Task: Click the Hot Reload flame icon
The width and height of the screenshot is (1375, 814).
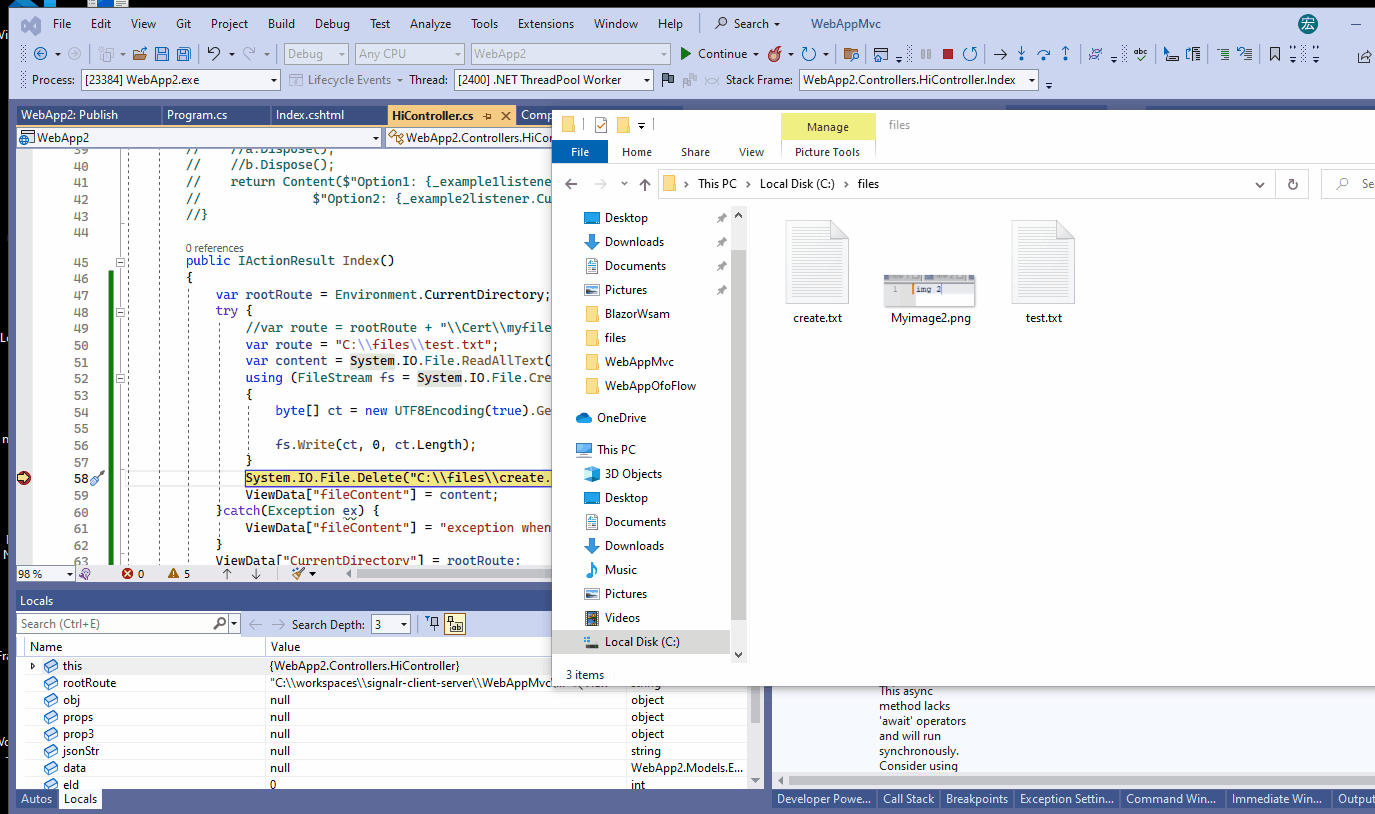Action: tap(774, 54)
